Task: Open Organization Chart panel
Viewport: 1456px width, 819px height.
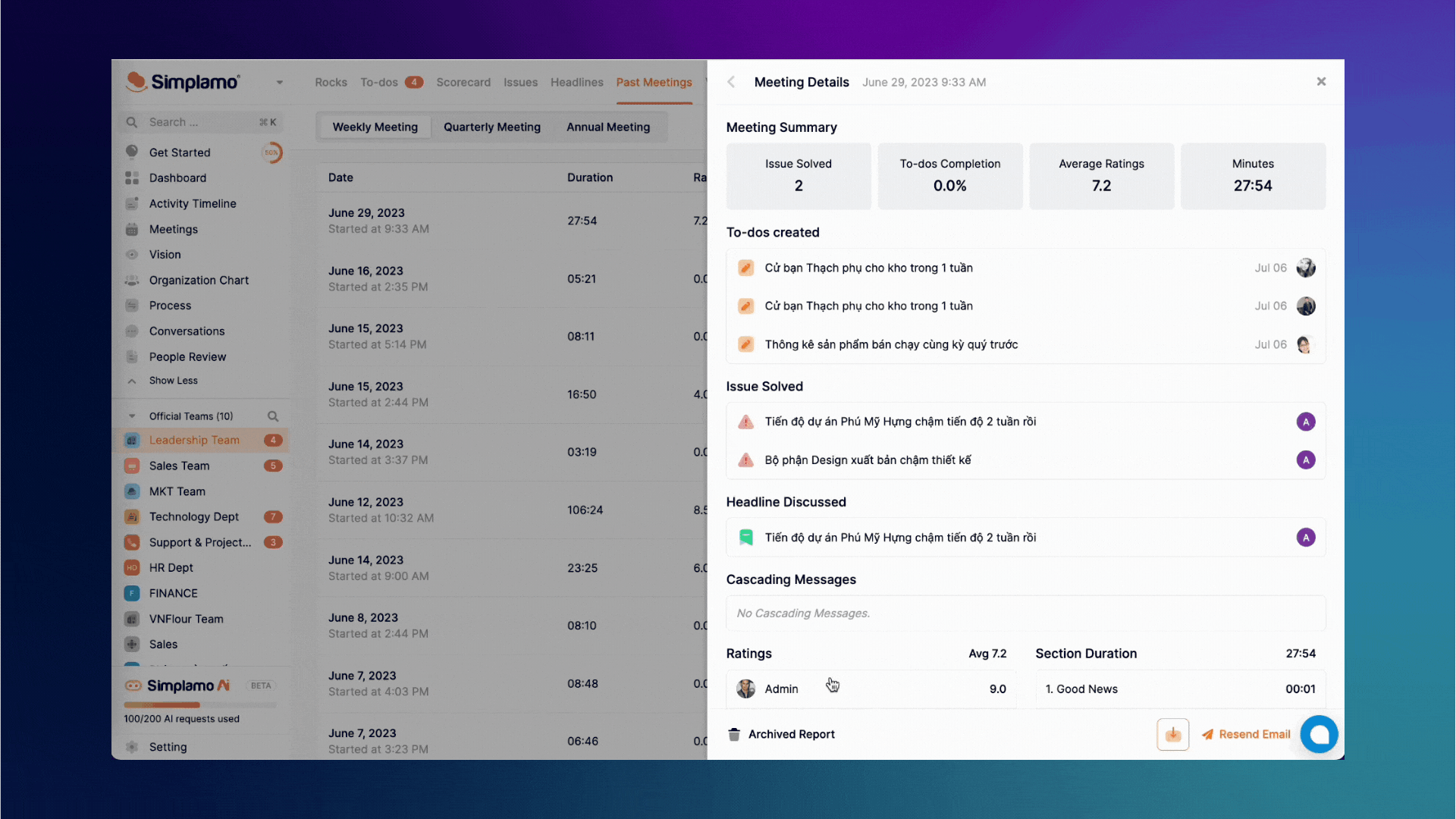Action: 198,279
